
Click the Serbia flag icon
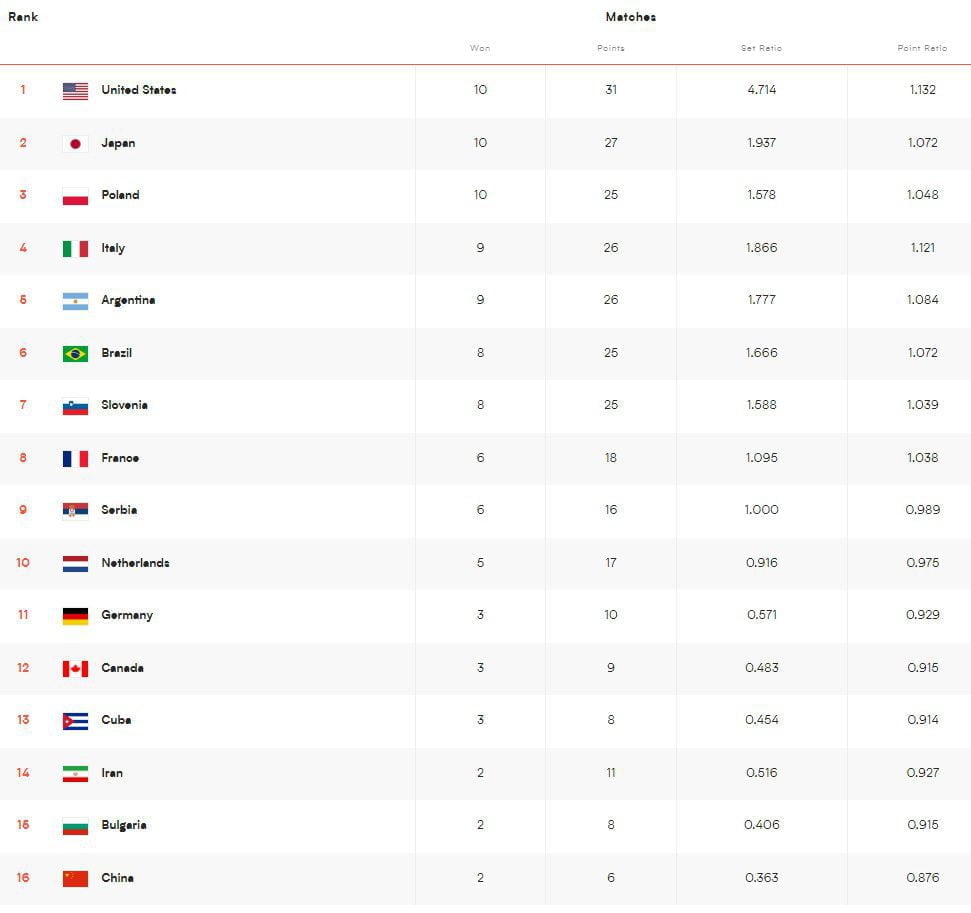pos(75,511)
